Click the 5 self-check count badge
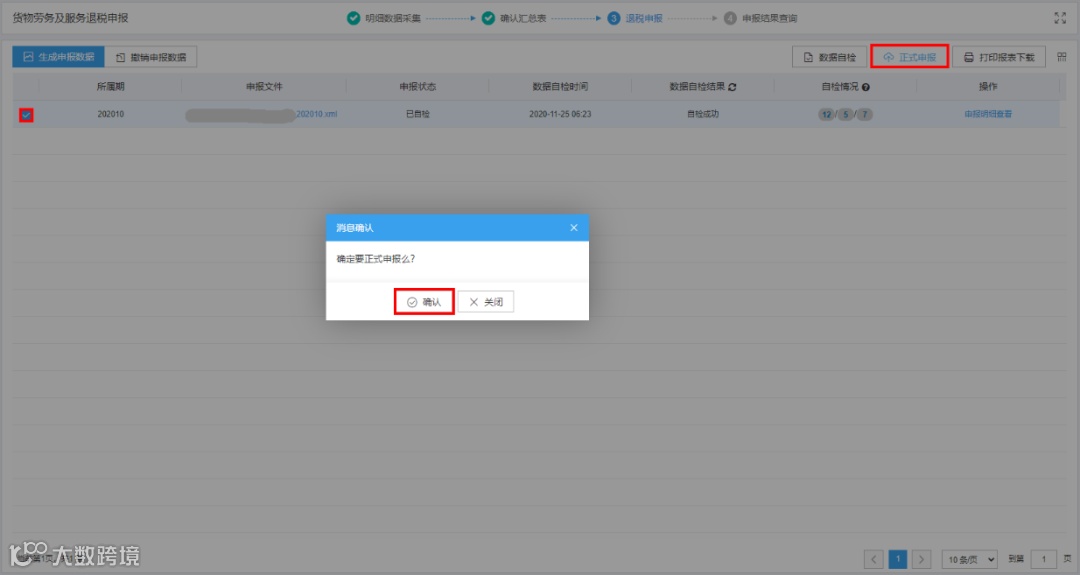This screenshot has height=575, width=1080. pyautogui.click(x=846, y=114)
